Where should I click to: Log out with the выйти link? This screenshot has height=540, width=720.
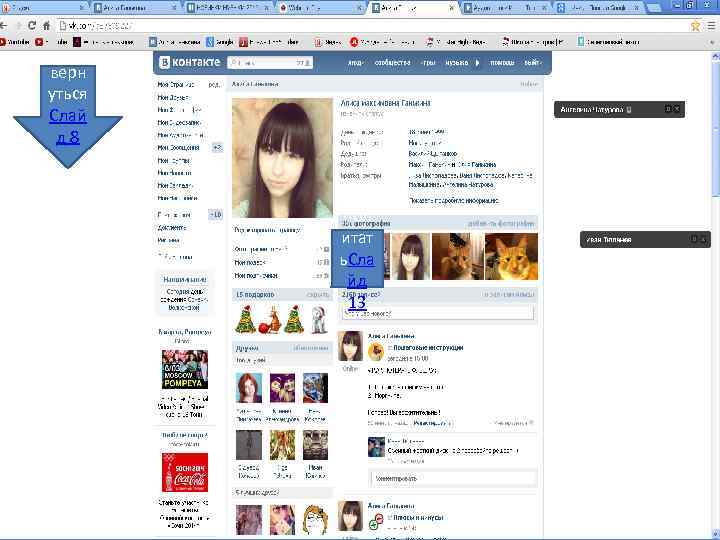pyautogui.click(x=533, y=62)
